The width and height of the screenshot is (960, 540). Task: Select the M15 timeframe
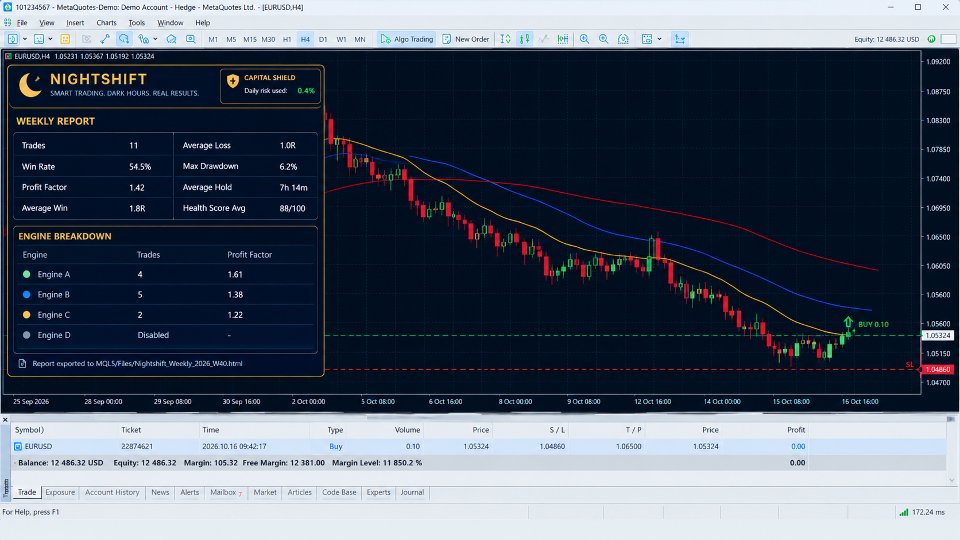250,39
